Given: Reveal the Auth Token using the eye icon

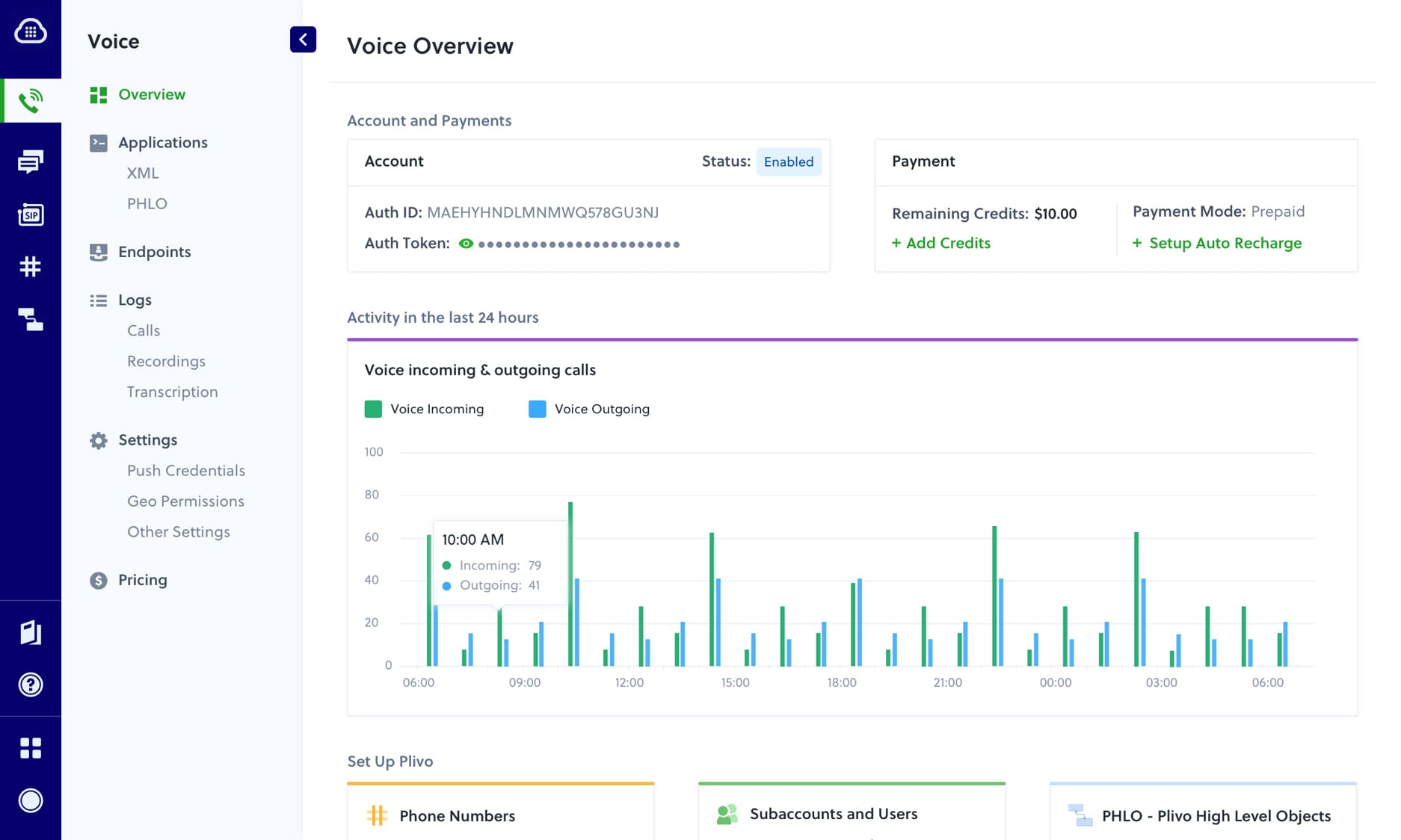Looking at the screenshot, I should point(466,243).
